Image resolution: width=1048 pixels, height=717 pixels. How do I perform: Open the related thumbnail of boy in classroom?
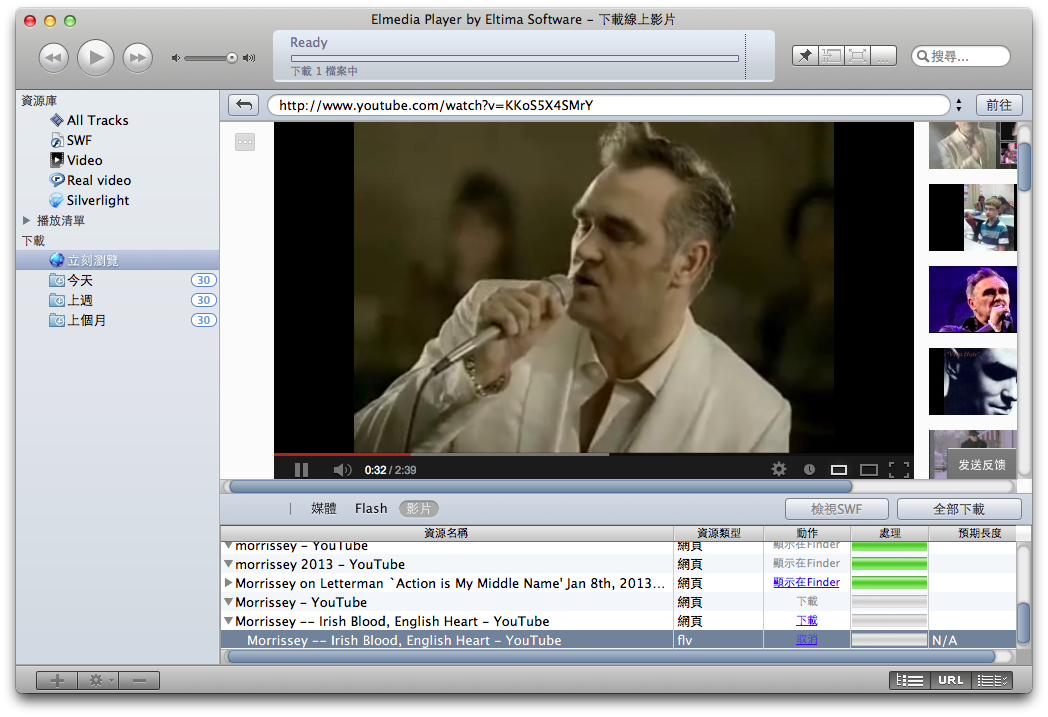972,218
